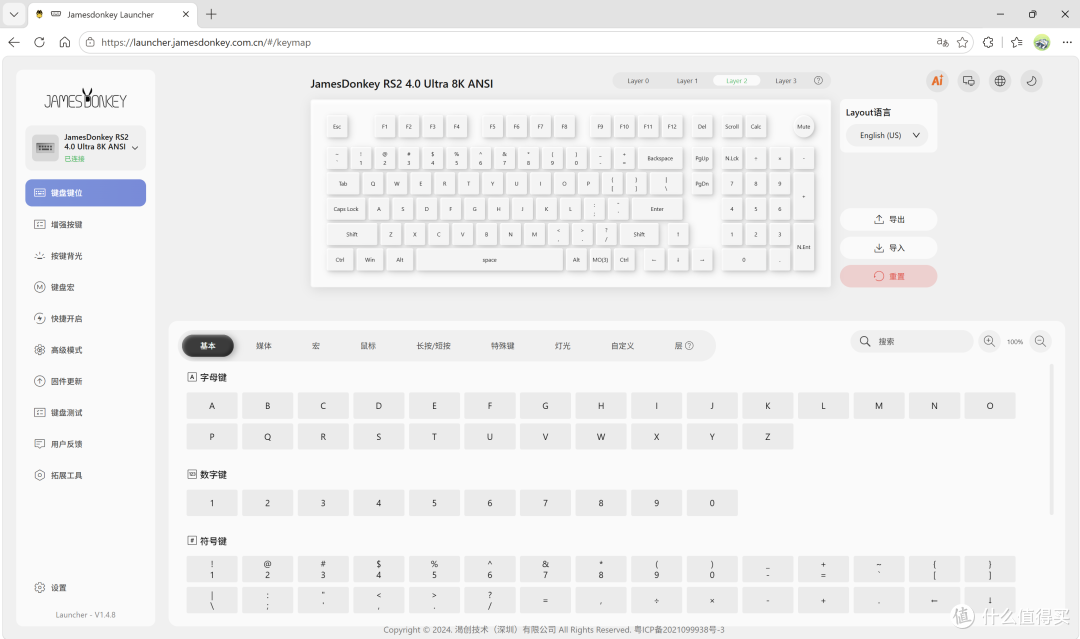Open 拓展工具 in the sidebar
This screenshot has width=1080, height=639.
pos(85,475)
